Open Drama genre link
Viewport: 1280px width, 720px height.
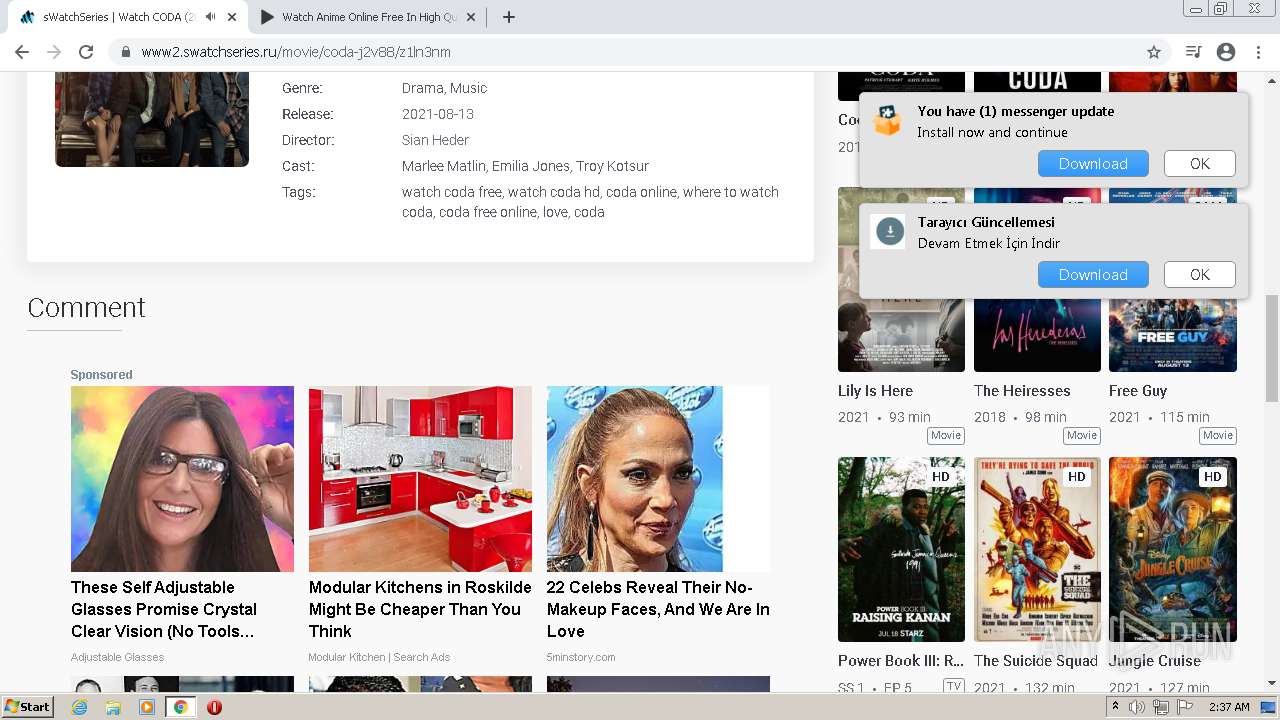[423, 88]
